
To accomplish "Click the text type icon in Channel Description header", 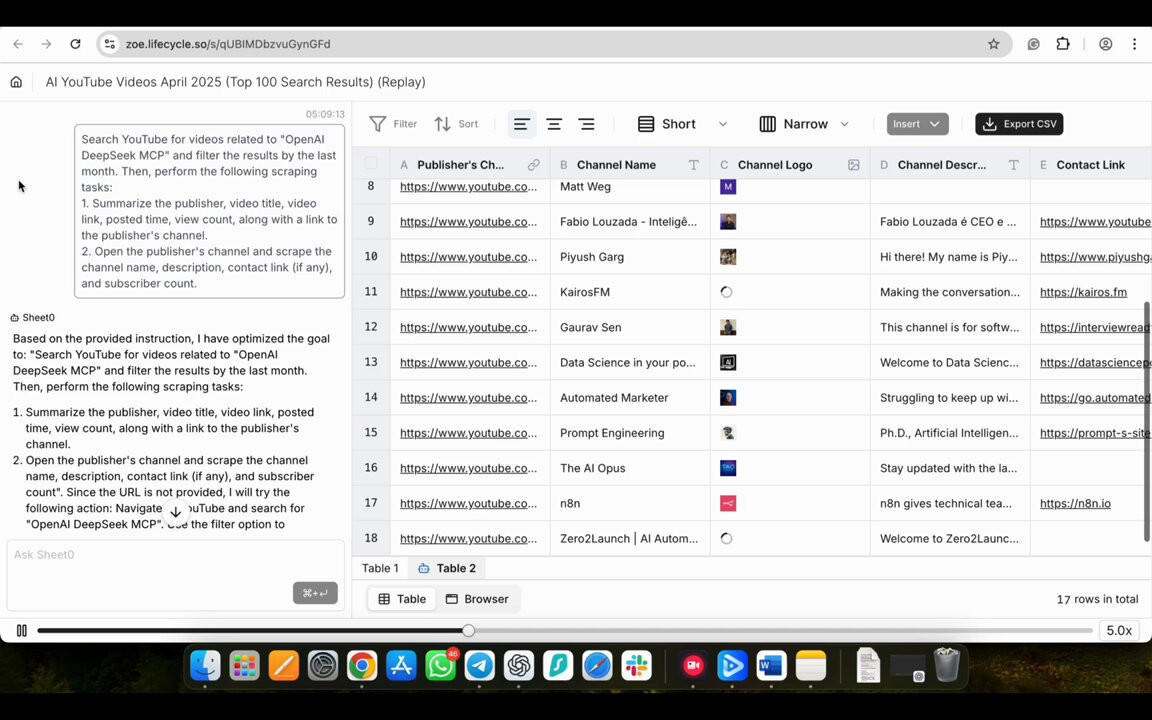I will click(x=1013, y=165).
